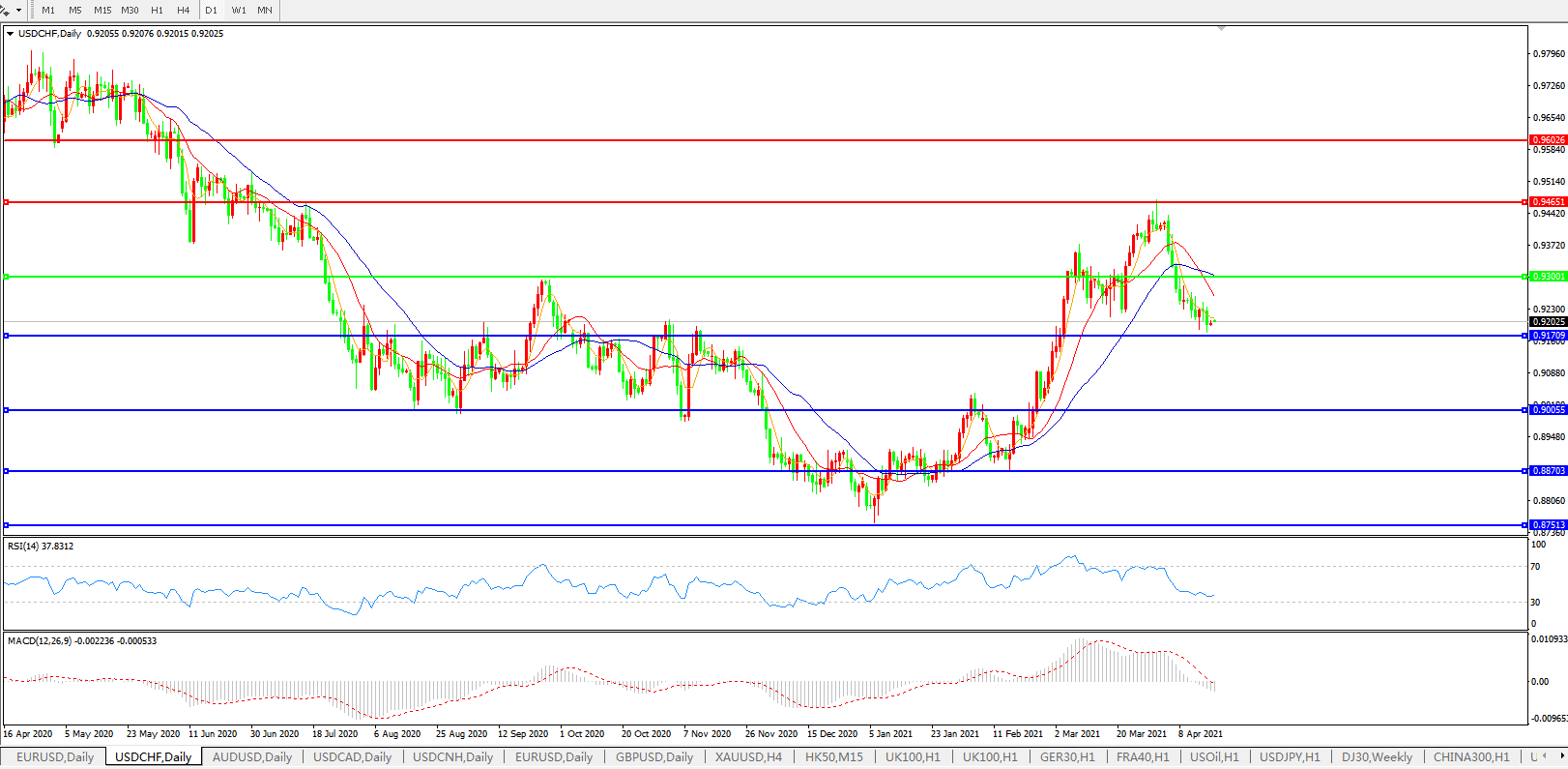Screen dimensions: 1568x769
Task: Toggle the H4 timeframe button
Action: (183, 10)
